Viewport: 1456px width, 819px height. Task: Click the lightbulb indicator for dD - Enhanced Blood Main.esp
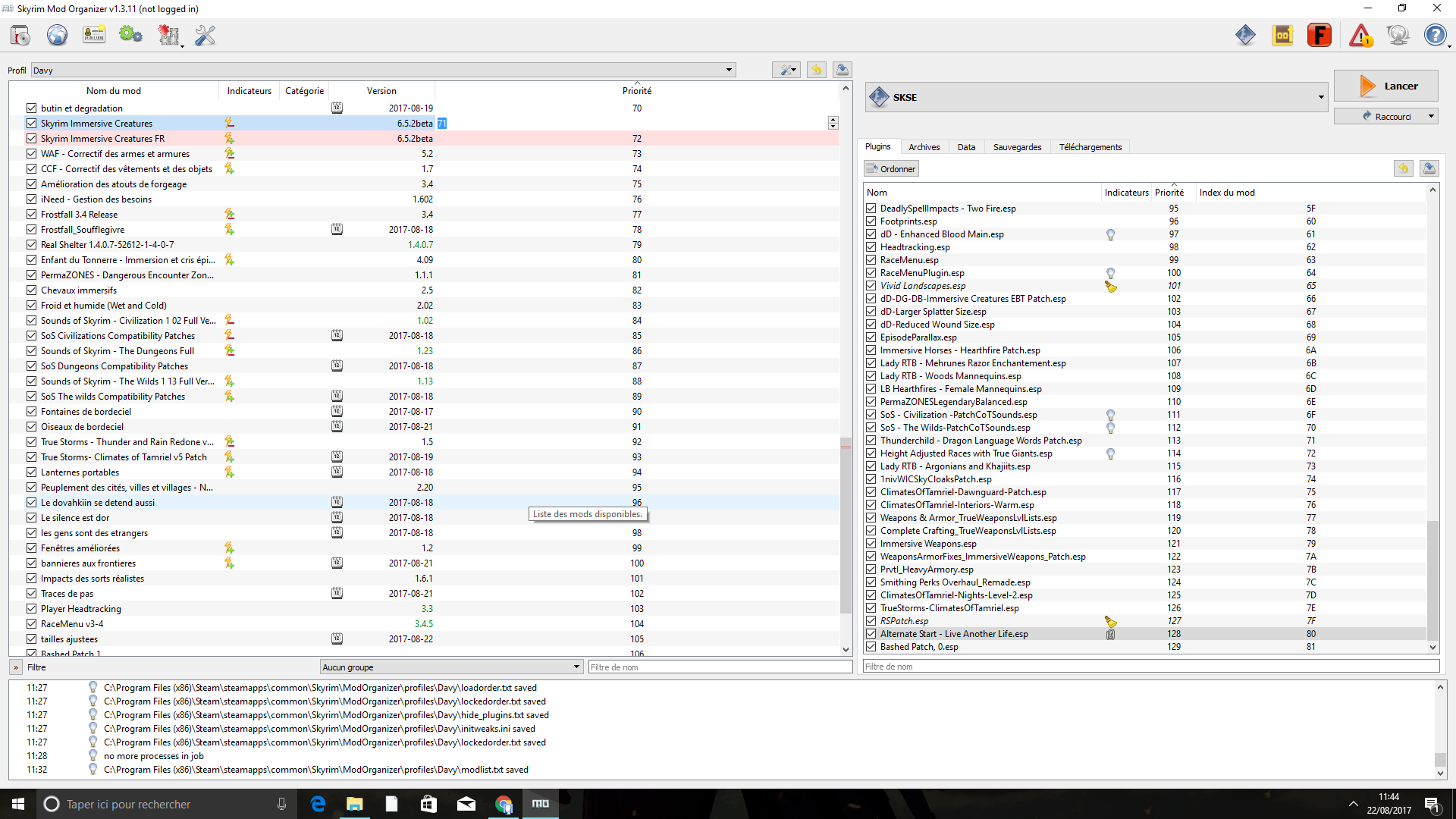(x=1110, y=234)
